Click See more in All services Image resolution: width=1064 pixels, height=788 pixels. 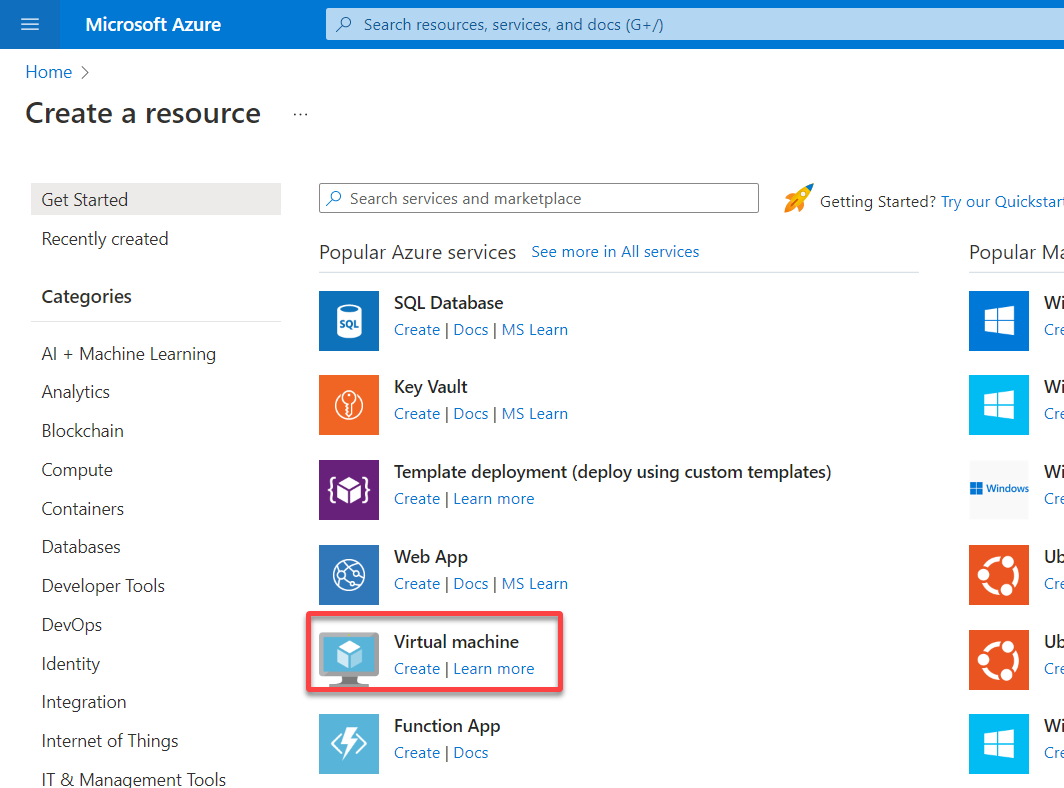[615, 252]
